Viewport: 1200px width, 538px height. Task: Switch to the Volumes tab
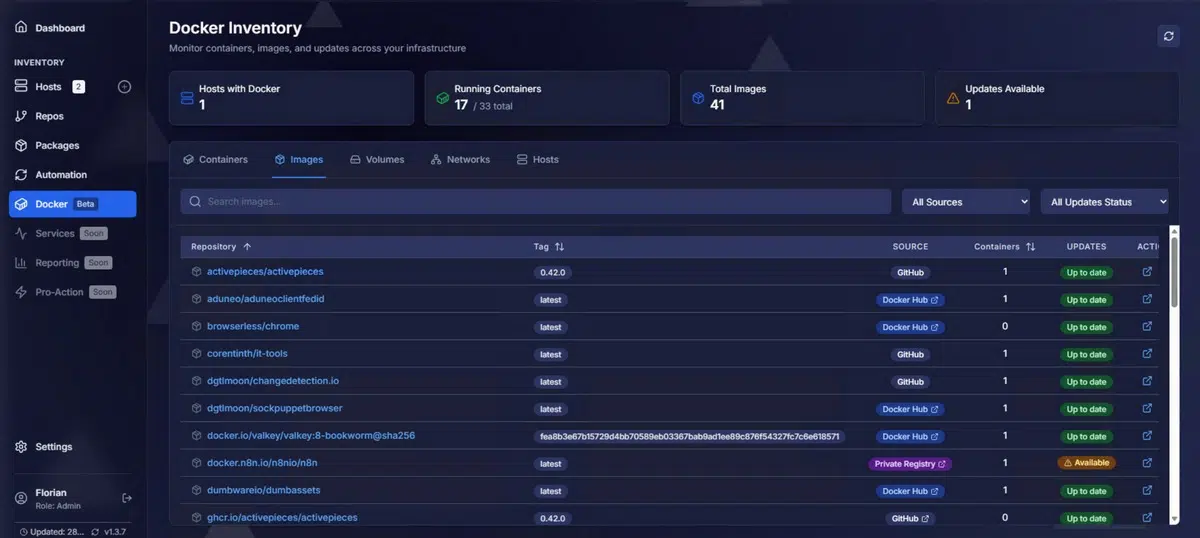[377, 160]
